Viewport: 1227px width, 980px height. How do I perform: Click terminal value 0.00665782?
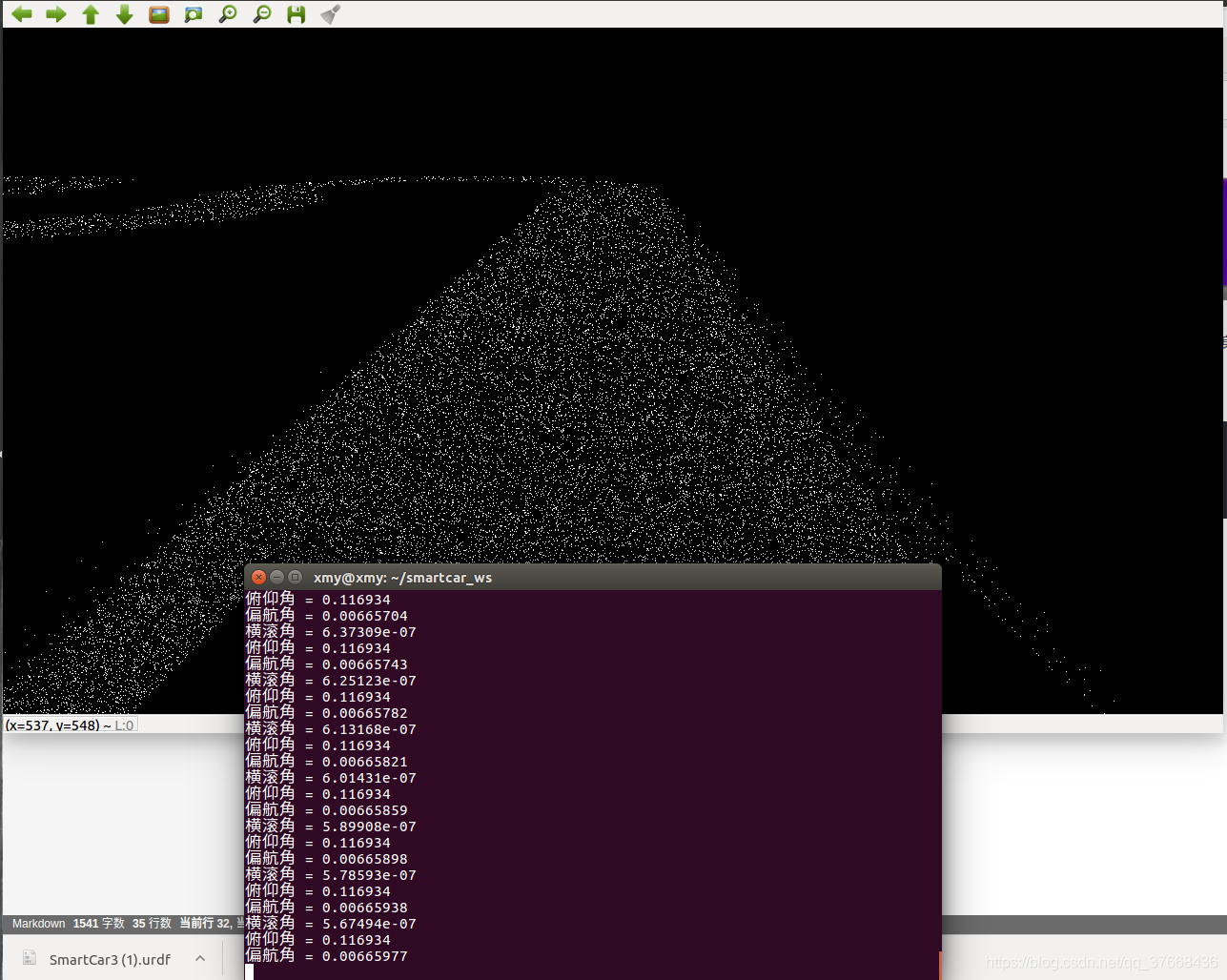364,713
